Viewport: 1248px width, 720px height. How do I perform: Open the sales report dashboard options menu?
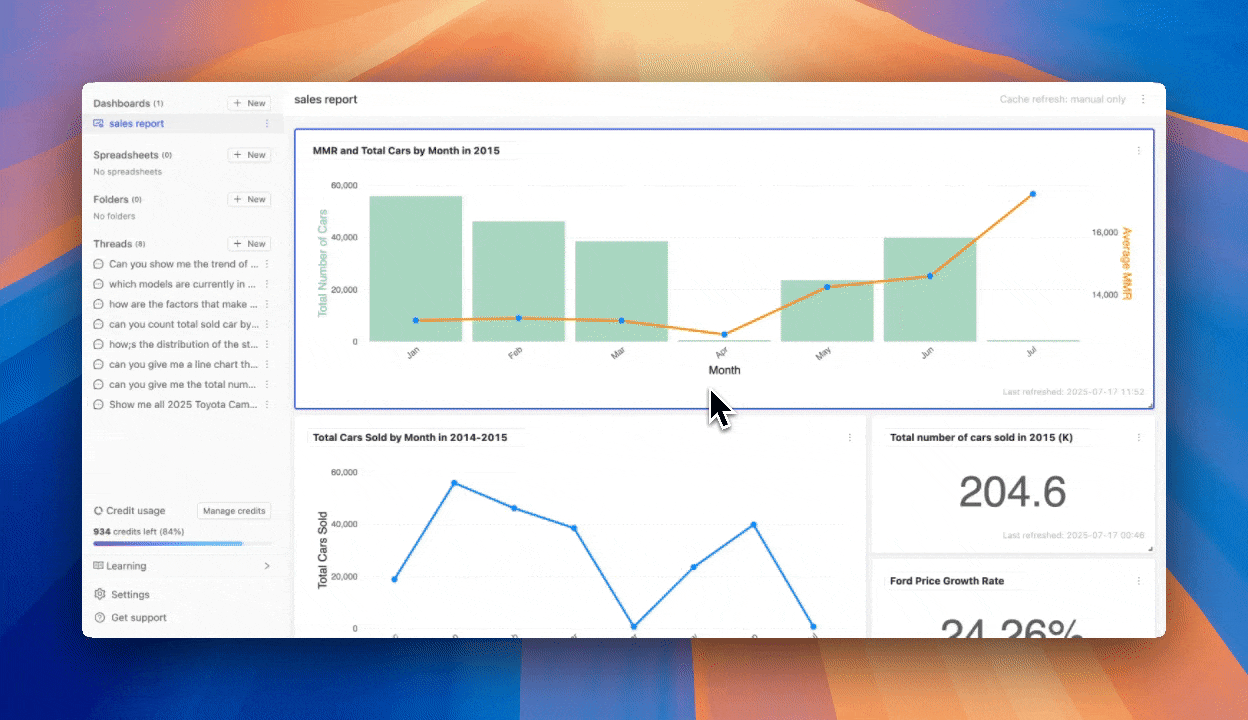click(x=267, y=124)
